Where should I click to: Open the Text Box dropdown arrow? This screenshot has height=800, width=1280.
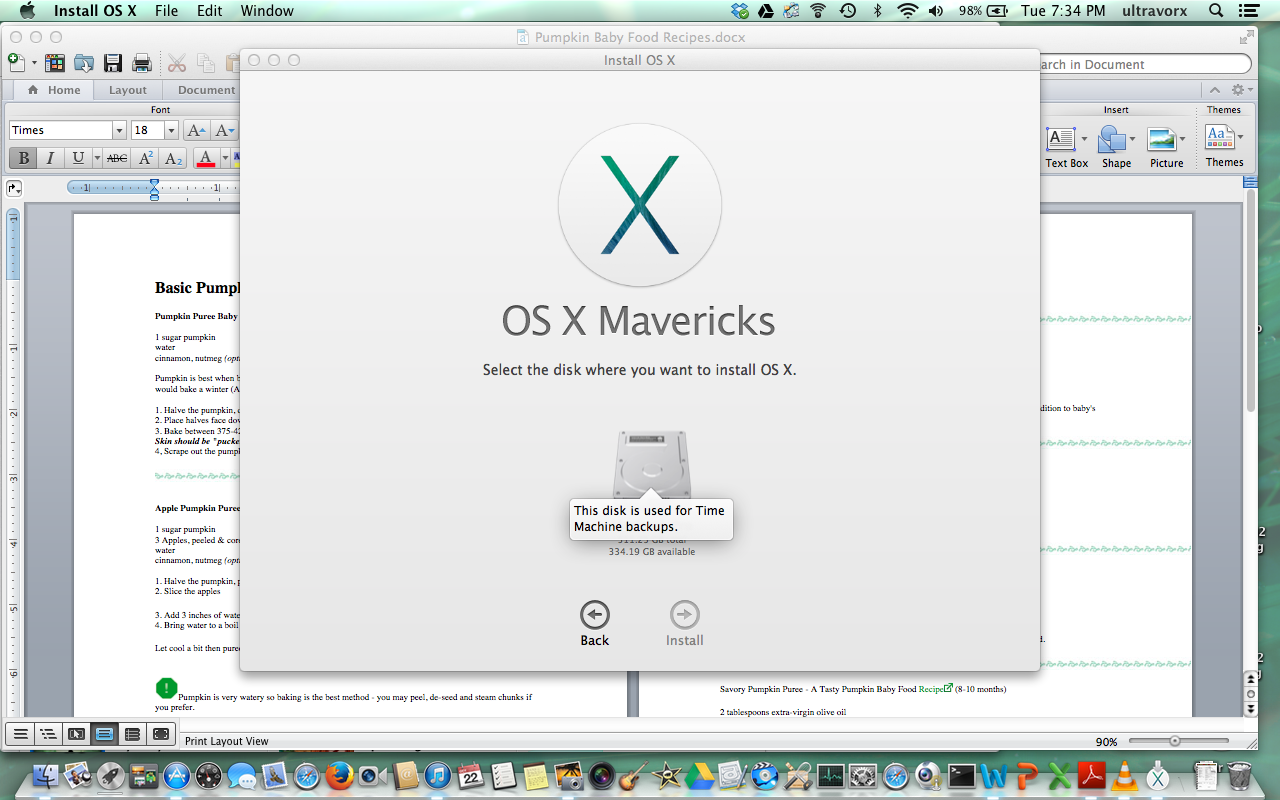tap(1084, 139)
